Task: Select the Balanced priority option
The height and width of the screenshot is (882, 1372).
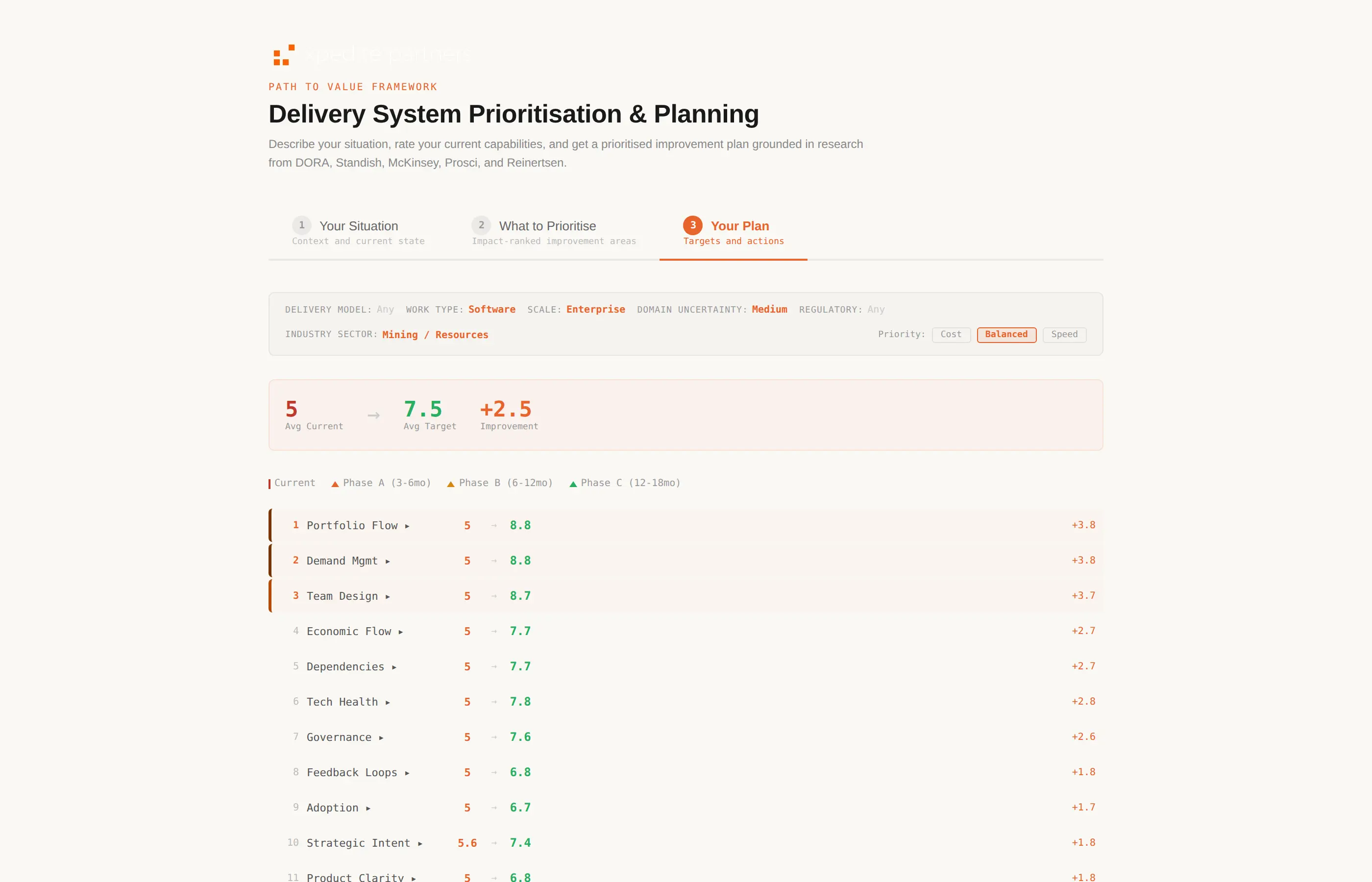Action: [x=1006, y=335]
